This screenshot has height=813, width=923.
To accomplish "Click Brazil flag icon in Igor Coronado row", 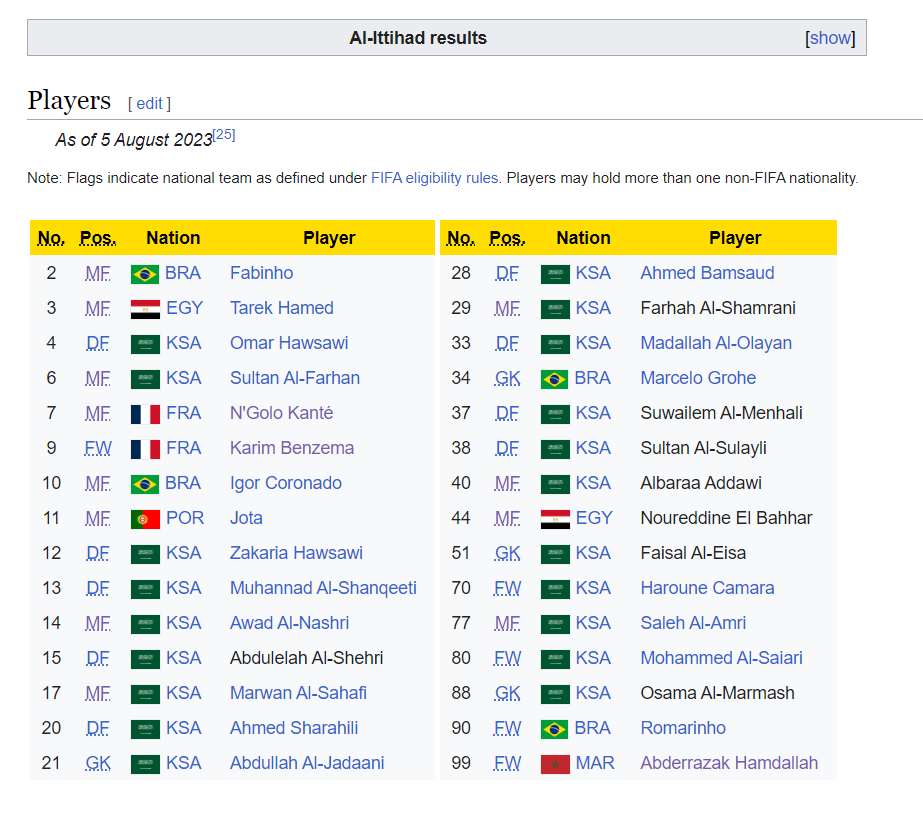I will click(x=145, y=484).
